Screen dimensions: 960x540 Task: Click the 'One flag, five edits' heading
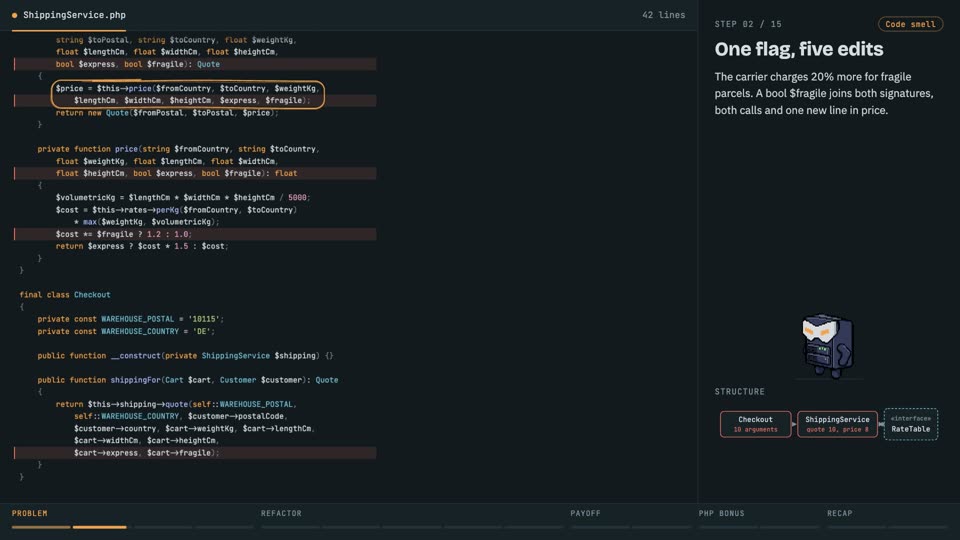(798, 49)
